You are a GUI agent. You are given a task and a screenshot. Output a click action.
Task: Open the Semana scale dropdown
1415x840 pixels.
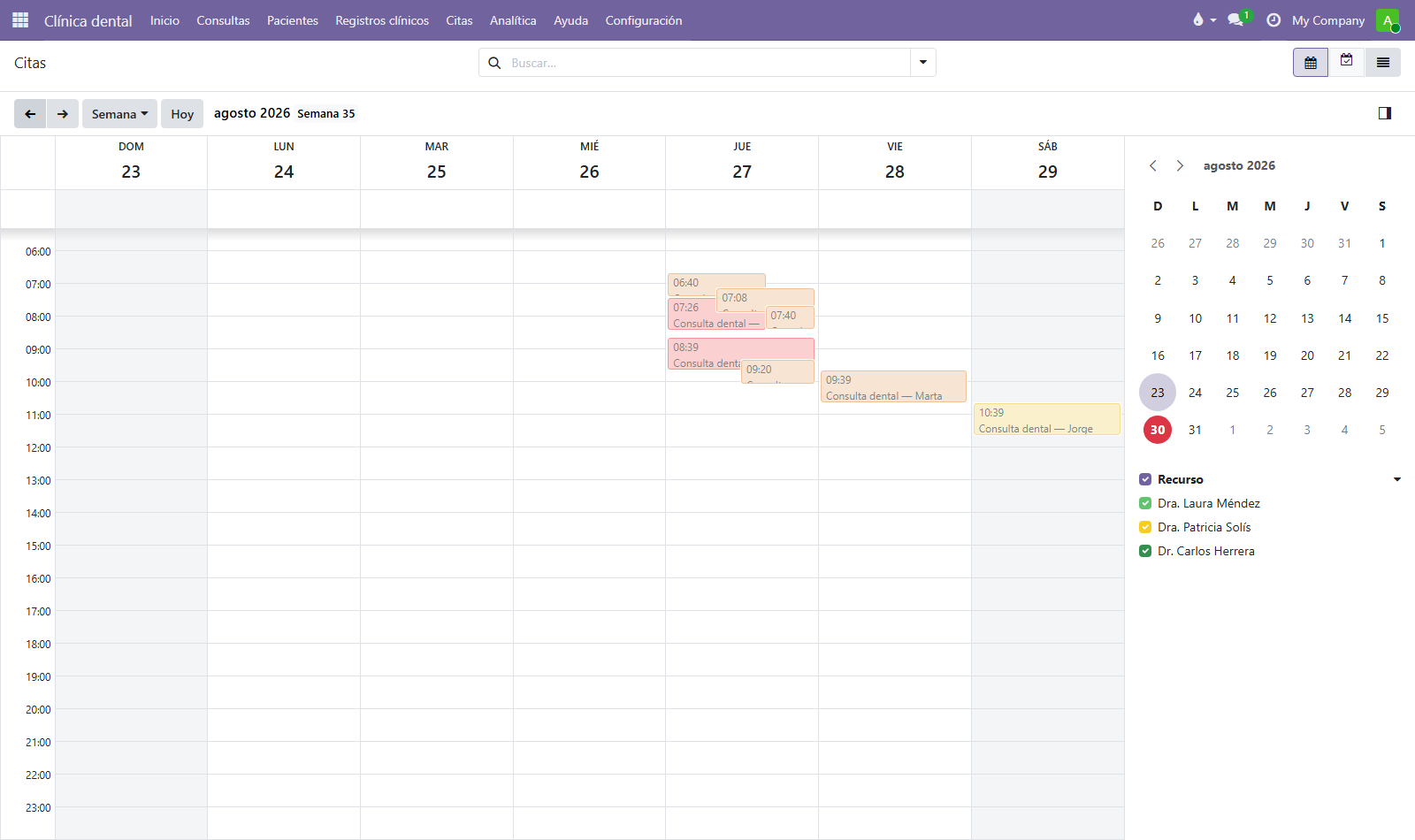(x=119, y=114)
